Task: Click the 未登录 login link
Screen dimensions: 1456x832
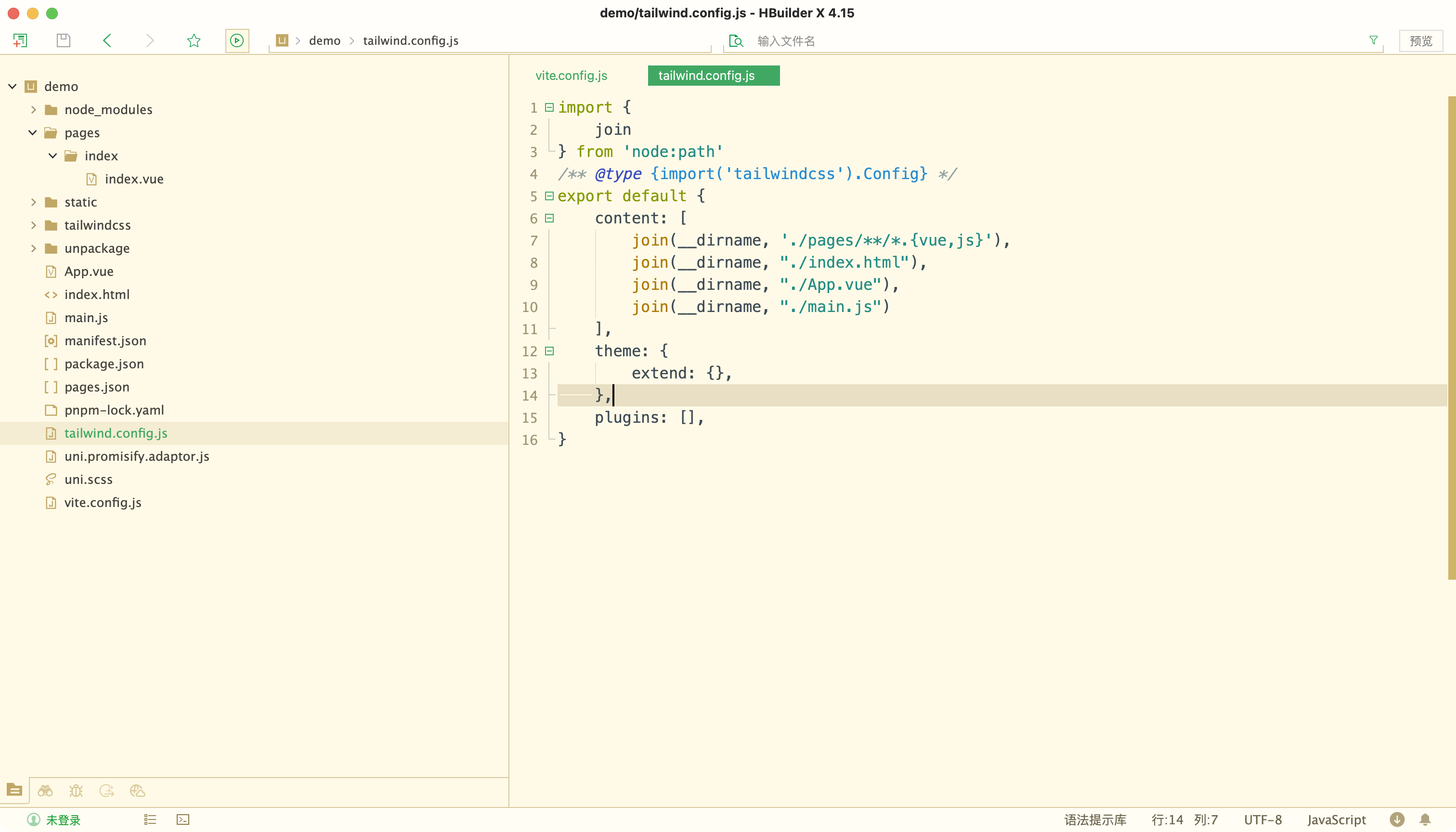Action: 64,820
